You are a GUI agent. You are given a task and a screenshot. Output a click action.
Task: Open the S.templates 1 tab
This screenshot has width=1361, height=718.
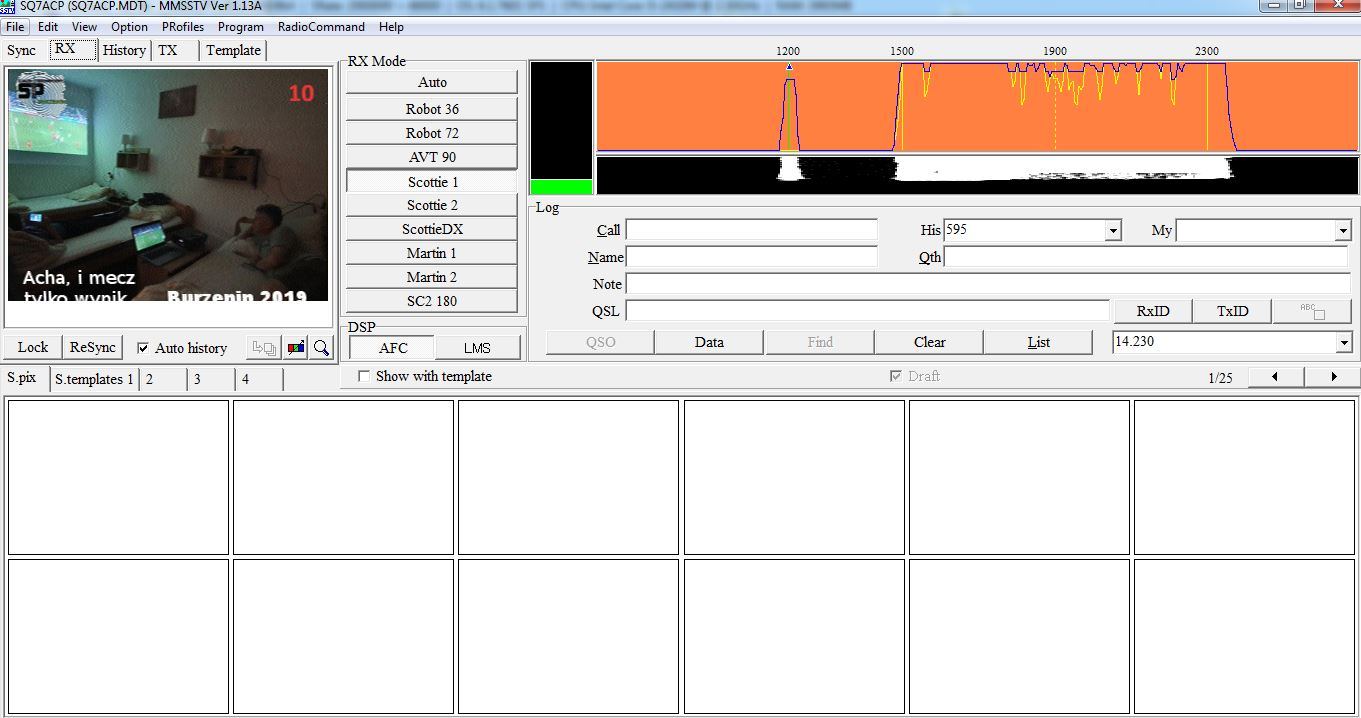(x=94, y=379)
